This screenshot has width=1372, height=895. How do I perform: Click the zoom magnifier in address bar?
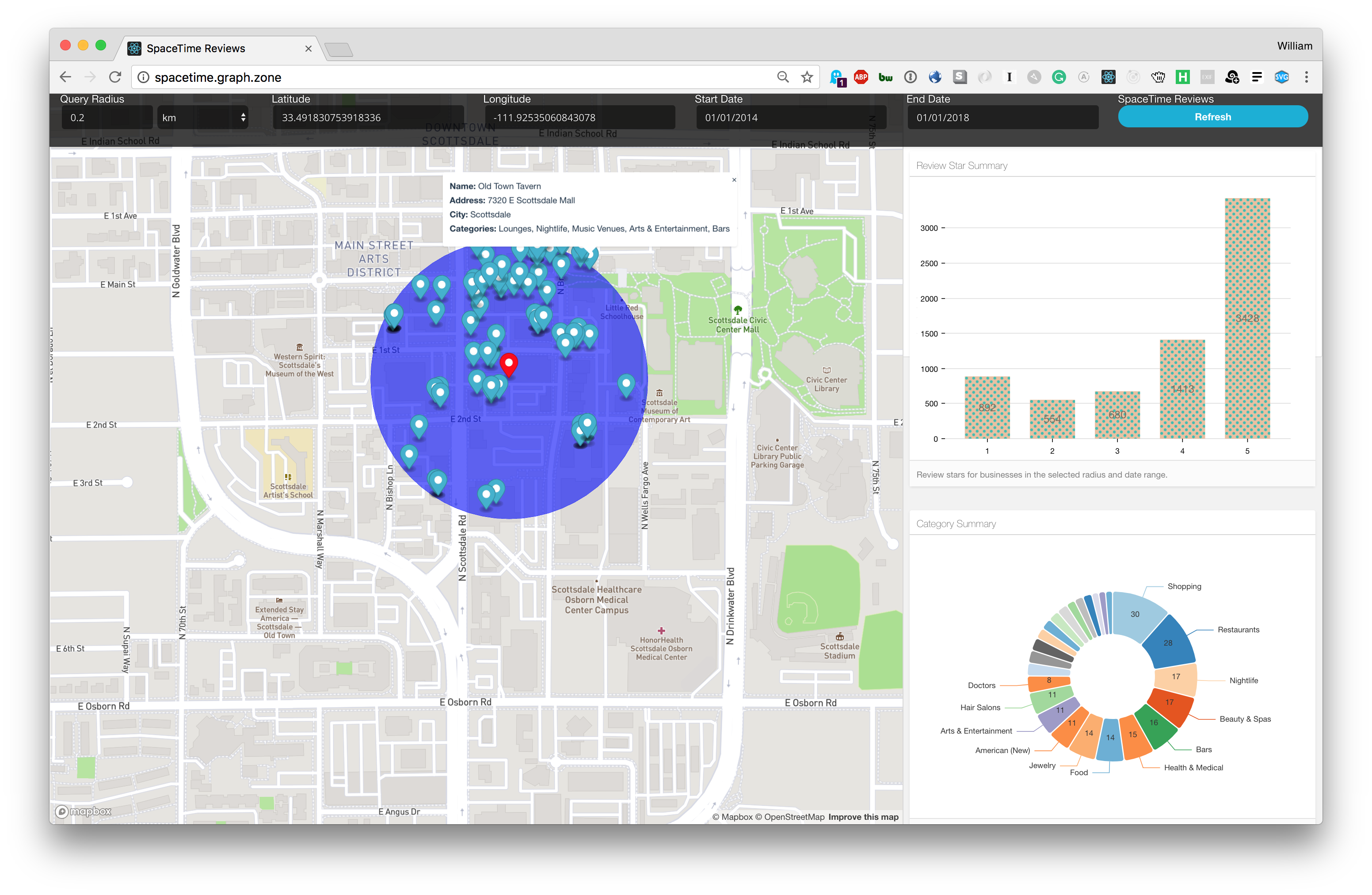click(x=782, y=77)
